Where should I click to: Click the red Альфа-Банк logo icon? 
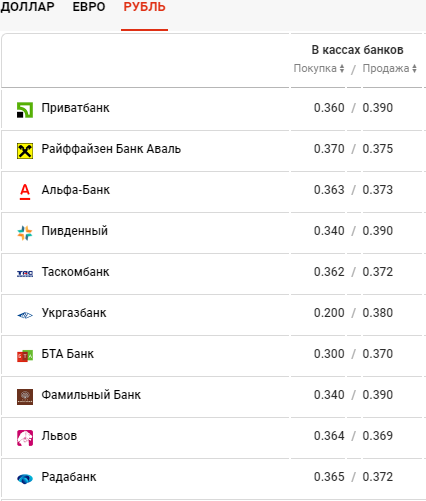[25, 192]
